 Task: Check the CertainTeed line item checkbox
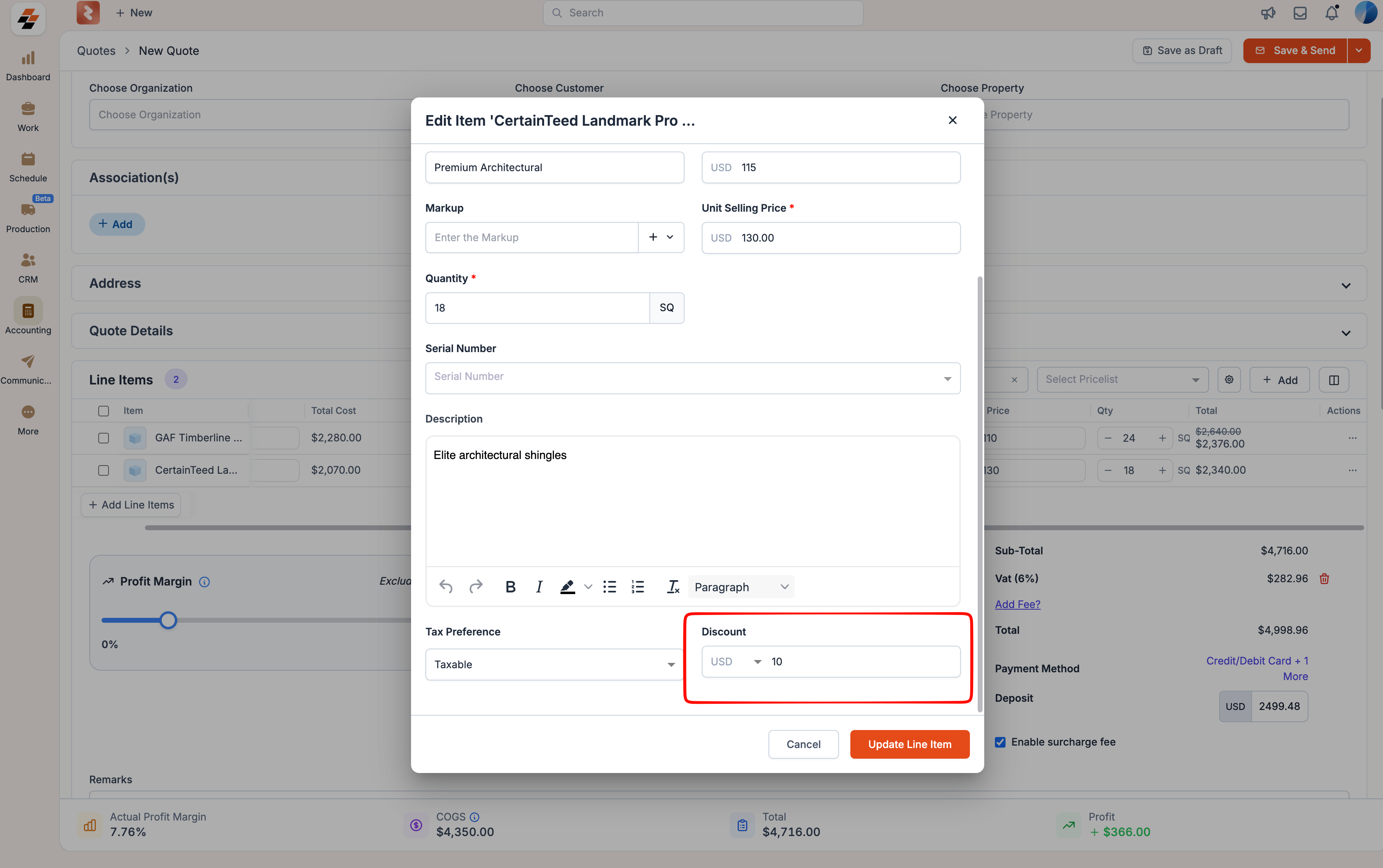(103, 470)
